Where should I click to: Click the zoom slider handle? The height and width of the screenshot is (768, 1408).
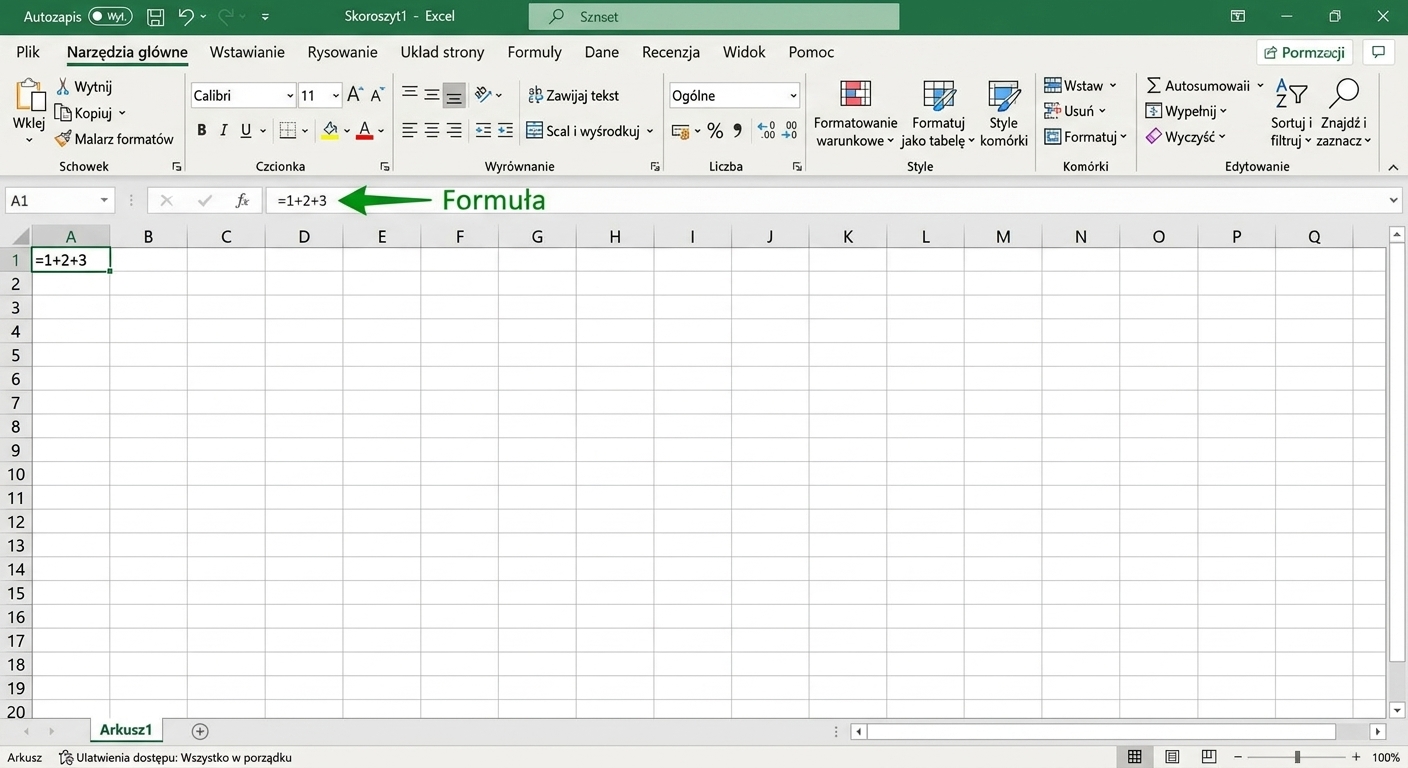(1297, 757)
